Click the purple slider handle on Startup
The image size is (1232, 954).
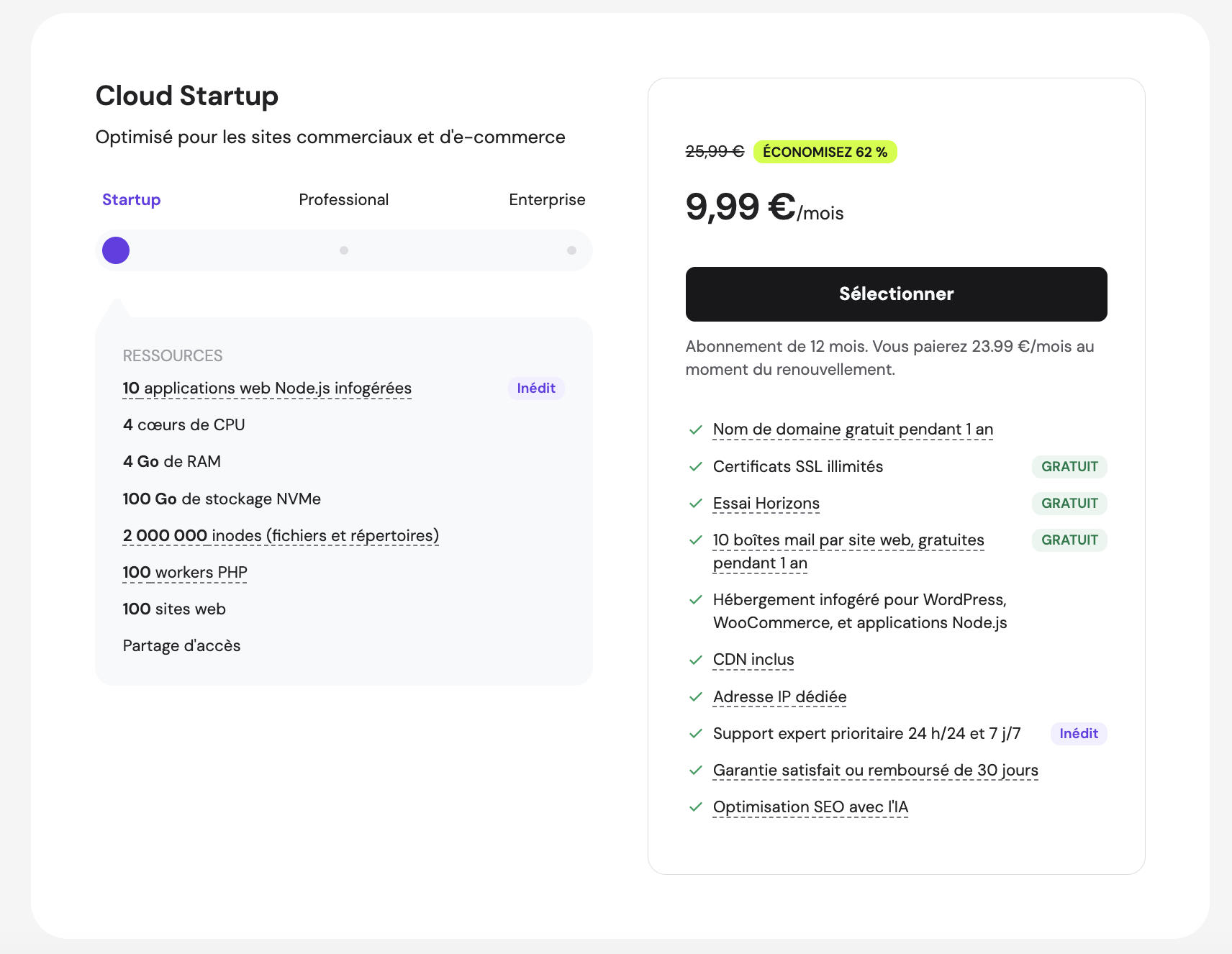pyautogui.click(x=116, y=250)
